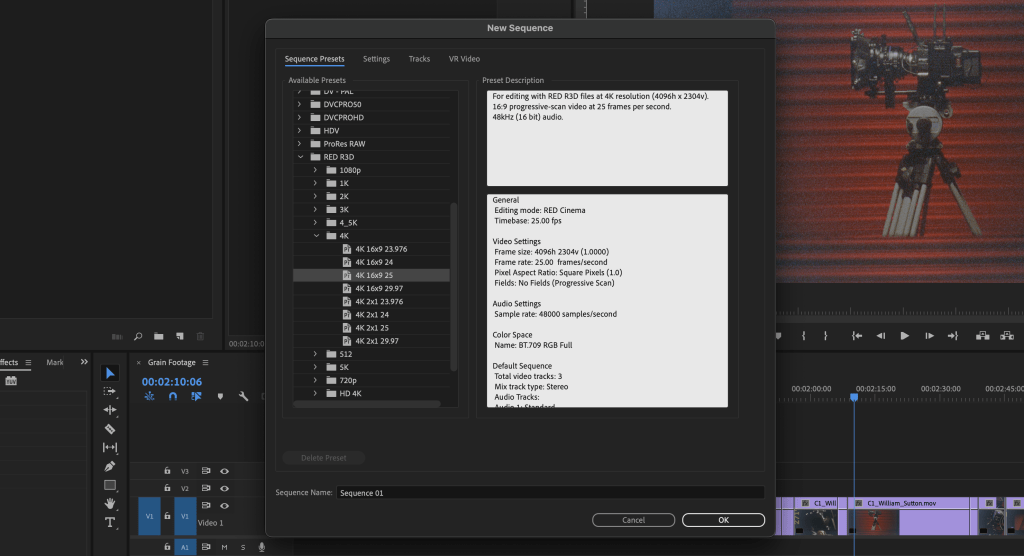Click Mark Out brace in program monitor
Viewport: 1024px width, 556px height.
(825, 336)
